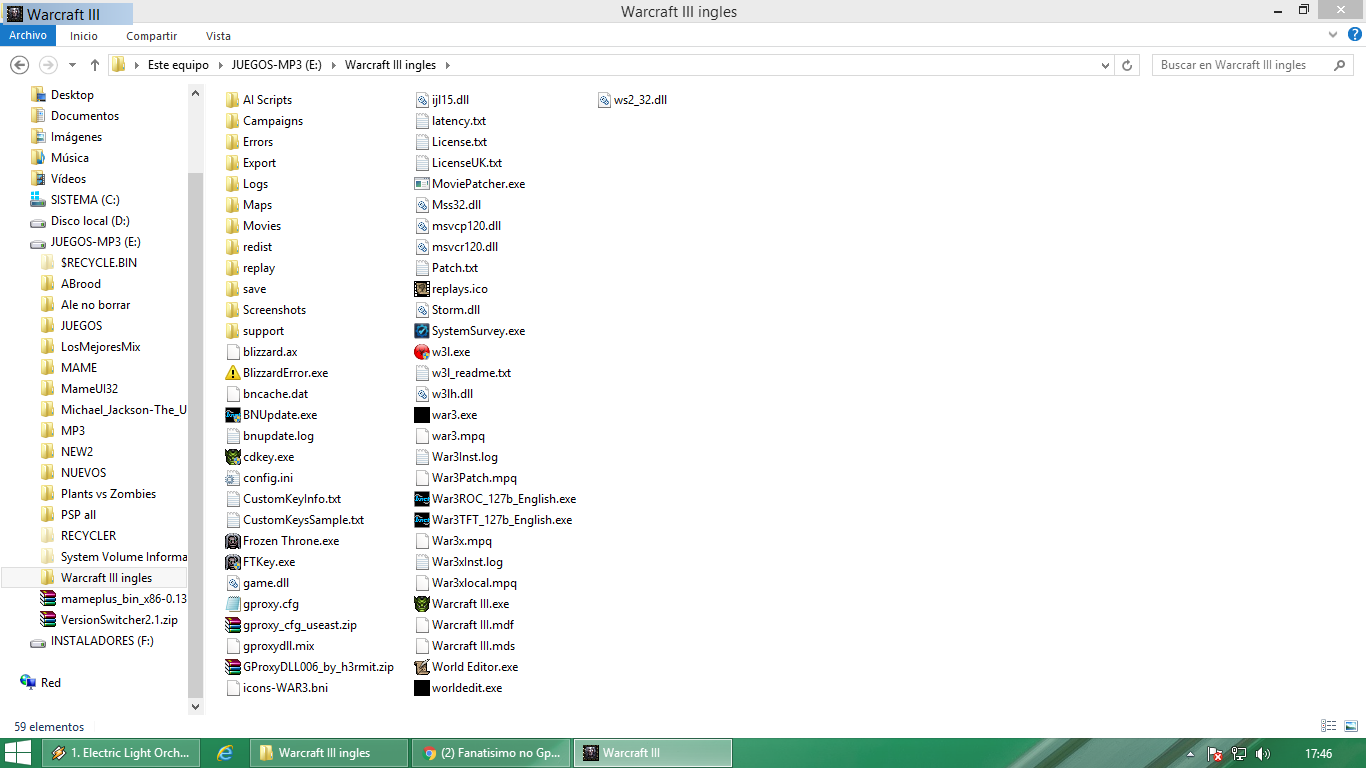Image resolution: width=1366 pixels, height=768 pixels.
Task: Select the War3TFT_127b_English.exe icon
Action: [x=422, y=520]
